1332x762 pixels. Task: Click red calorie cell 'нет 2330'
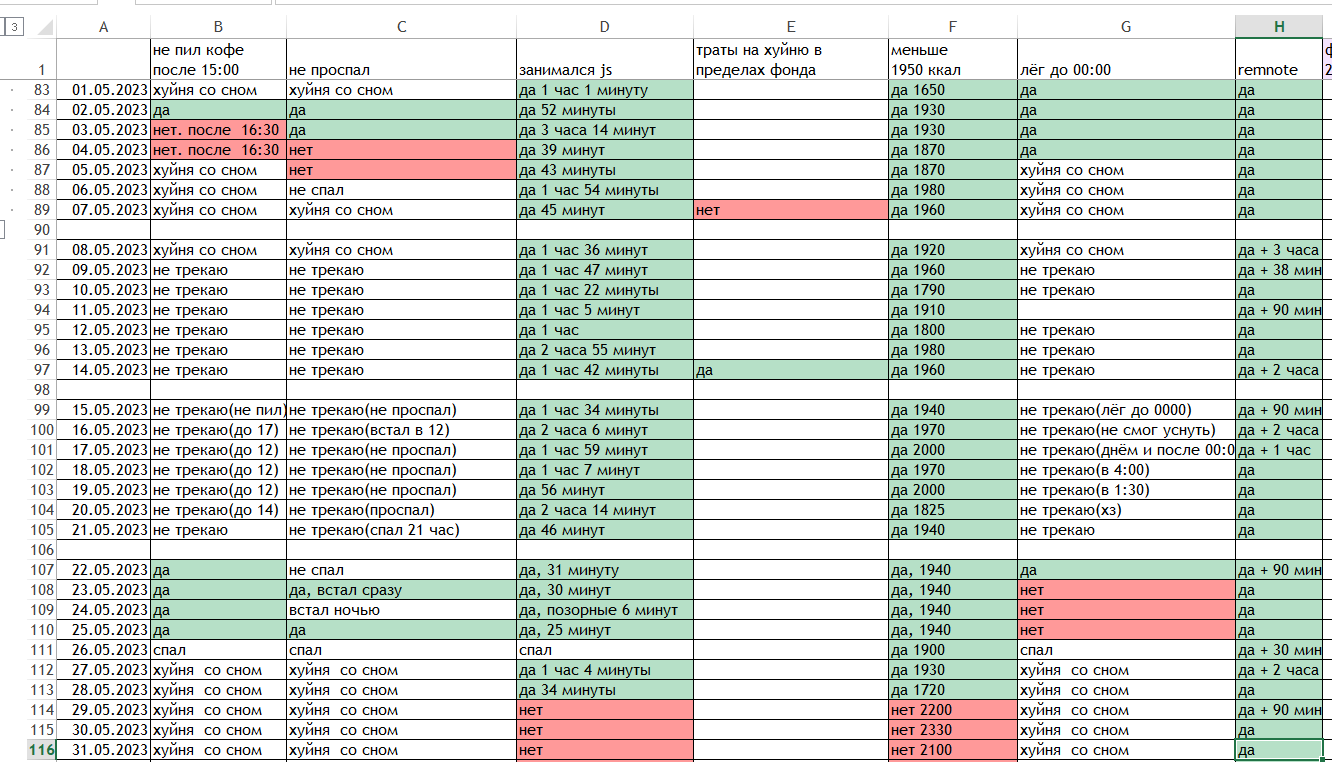pyautogui.click(x=952, y=730)
